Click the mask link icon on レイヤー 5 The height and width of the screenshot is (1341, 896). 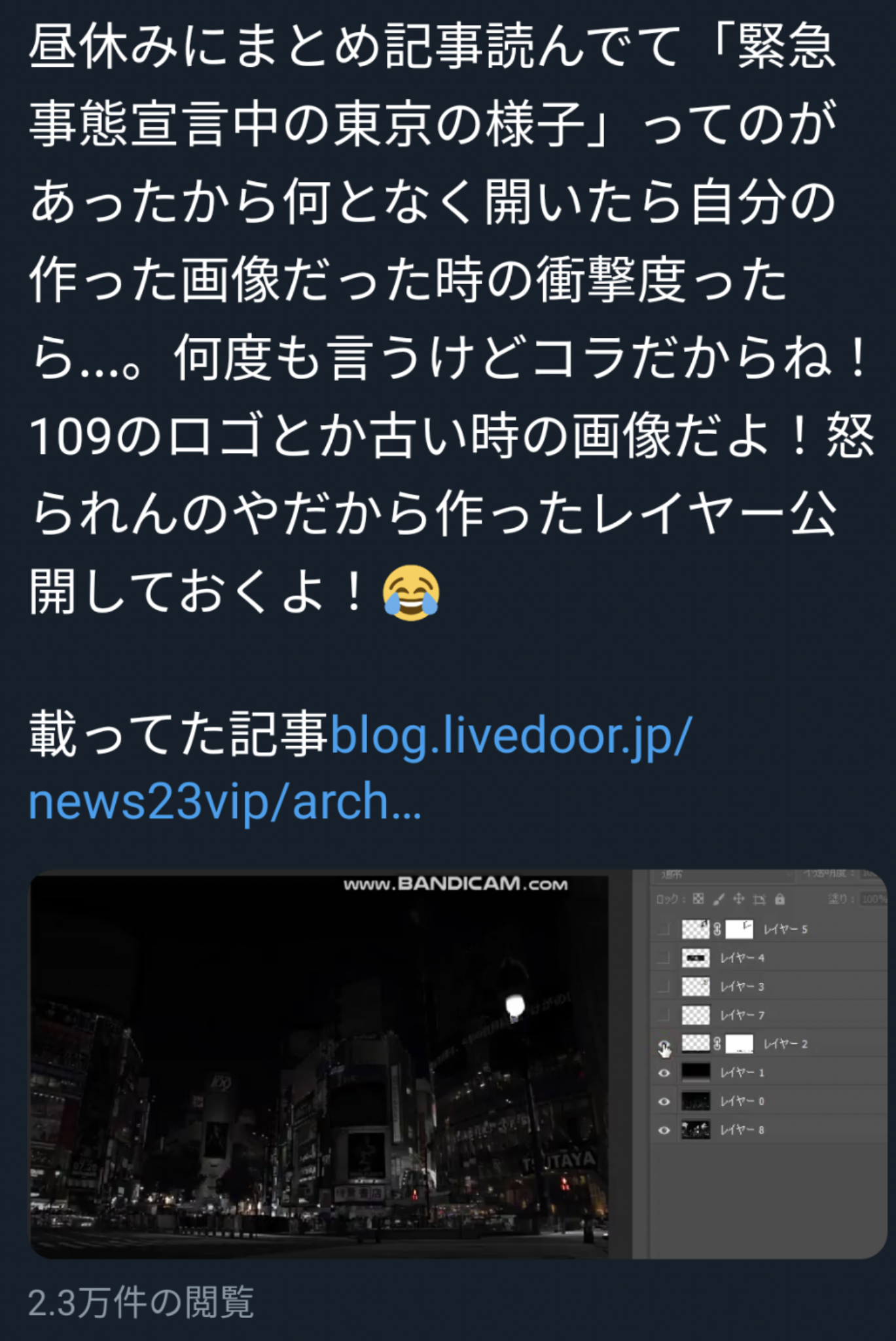point(717,928)
